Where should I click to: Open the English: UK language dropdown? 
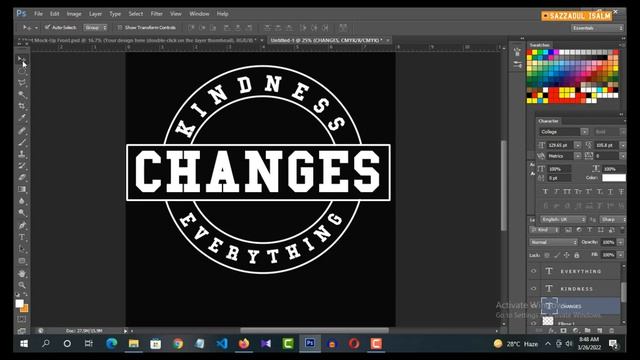[563, 220]
